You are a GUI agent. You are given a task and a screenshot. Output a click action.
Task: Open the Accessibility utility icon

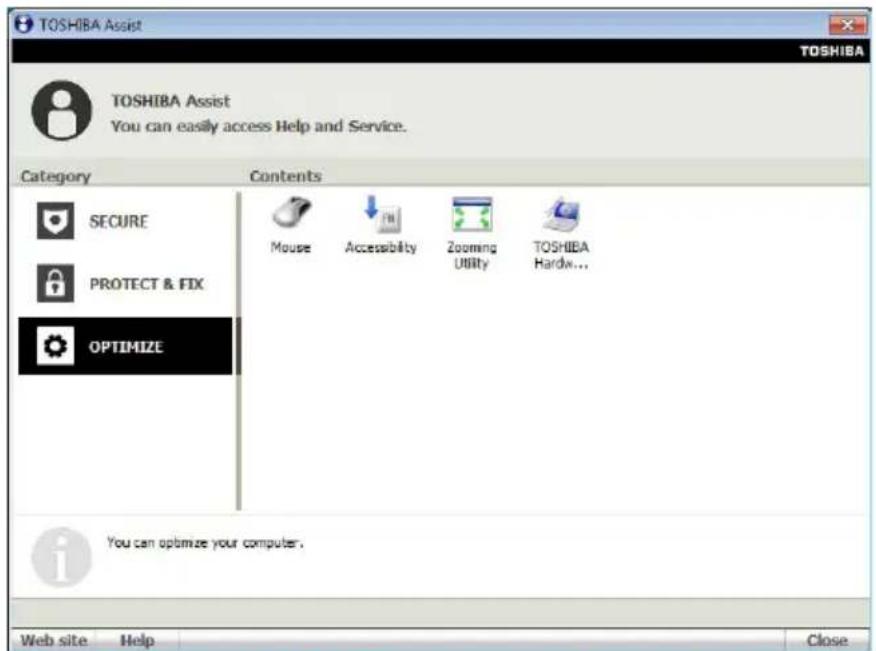[x=381, y=225]
